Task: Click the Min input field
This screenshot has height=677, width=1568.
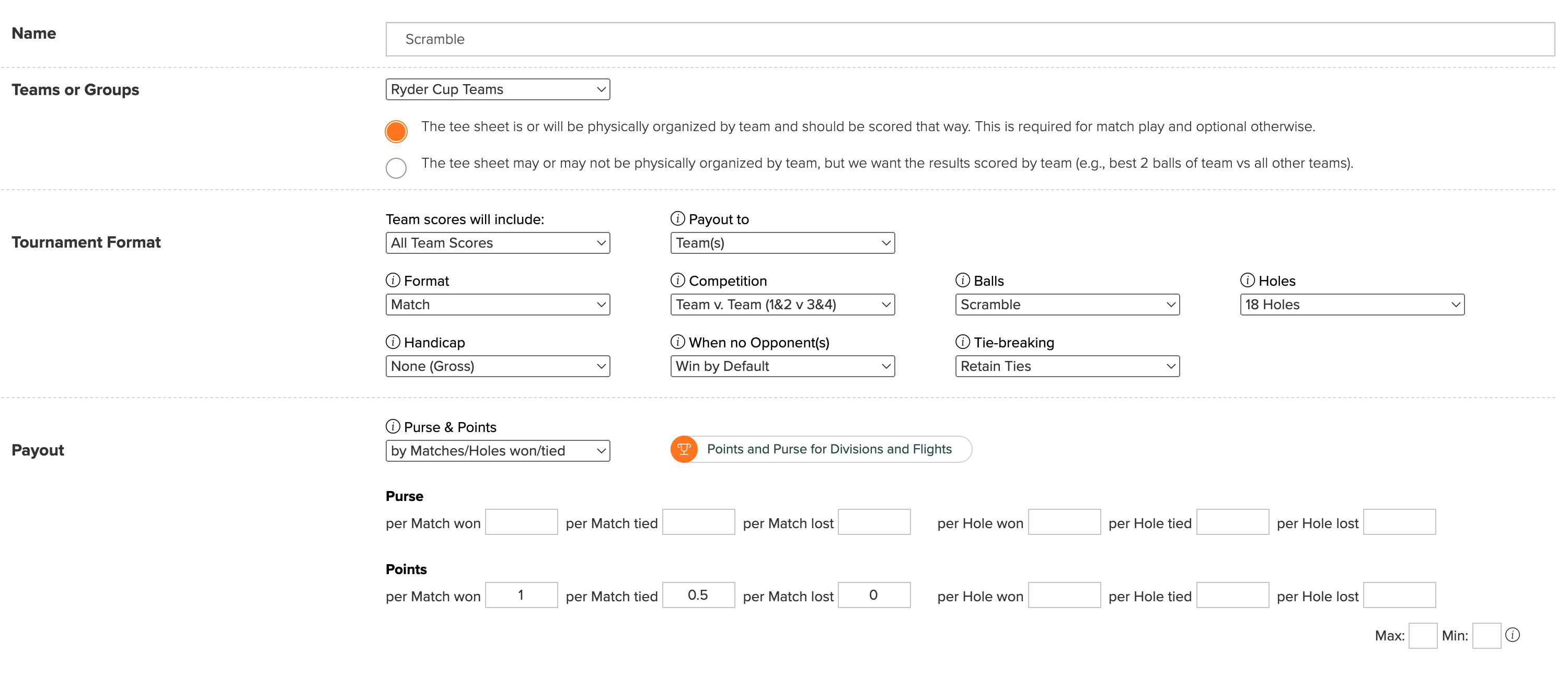Action: (1487, 636)
